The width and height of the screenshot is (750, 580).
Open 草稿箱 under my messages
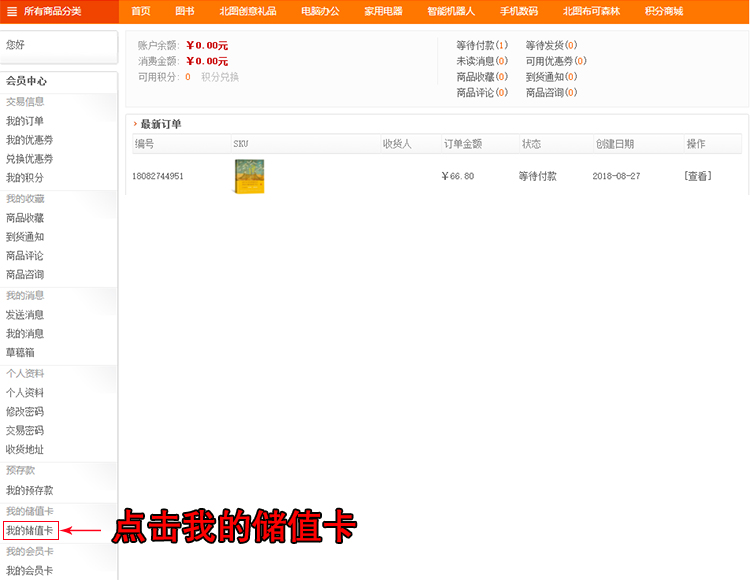[20, 352]
